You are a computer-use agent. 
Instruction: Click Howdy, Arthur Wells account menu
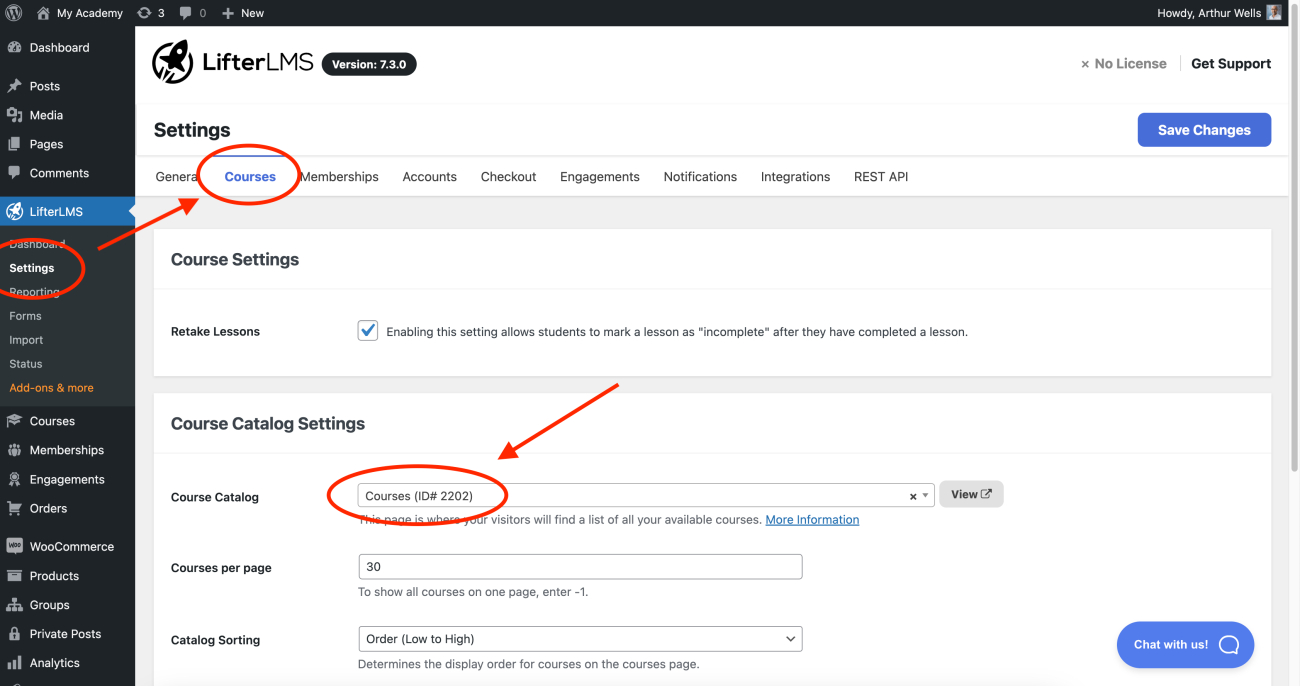tap(1219, 13)
